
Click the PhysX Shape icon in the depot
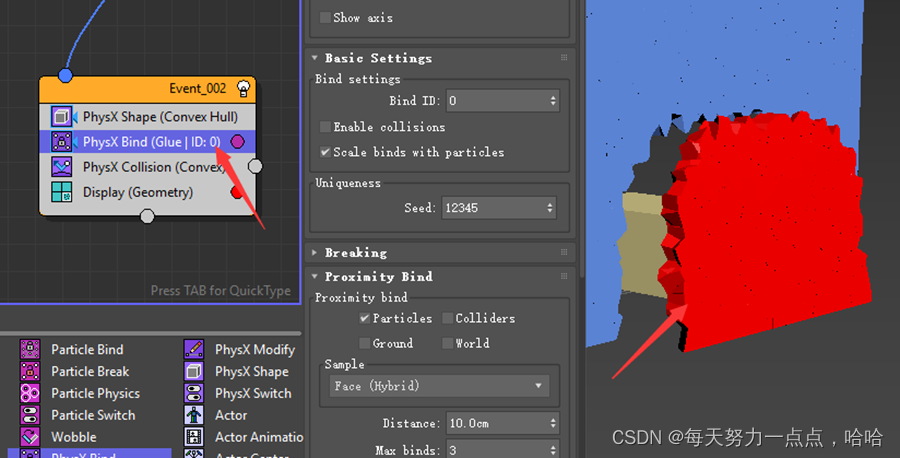point(194,371)
